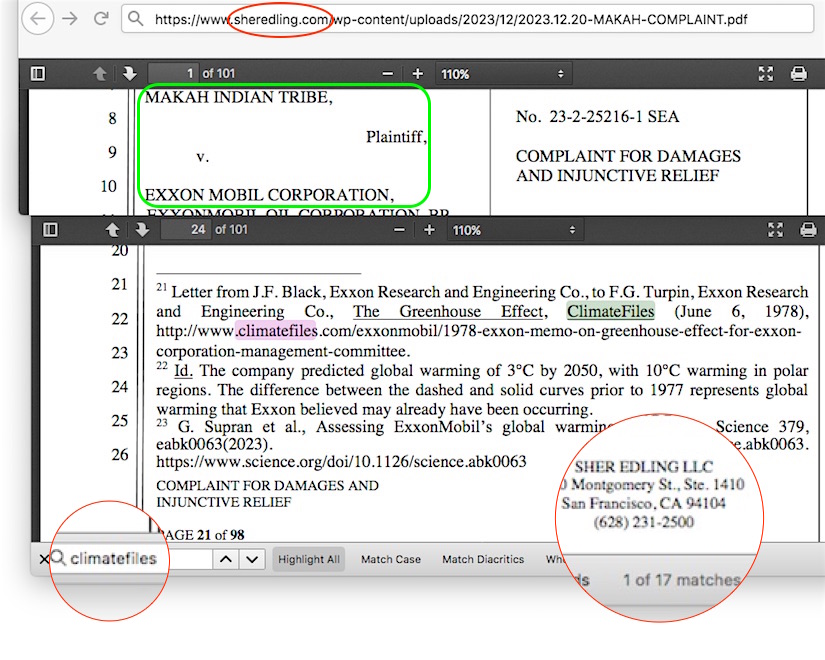Enter presentation mode in the lower PDF toolbar
Viewport: 825px width, 660px height.
coord(775,230)
